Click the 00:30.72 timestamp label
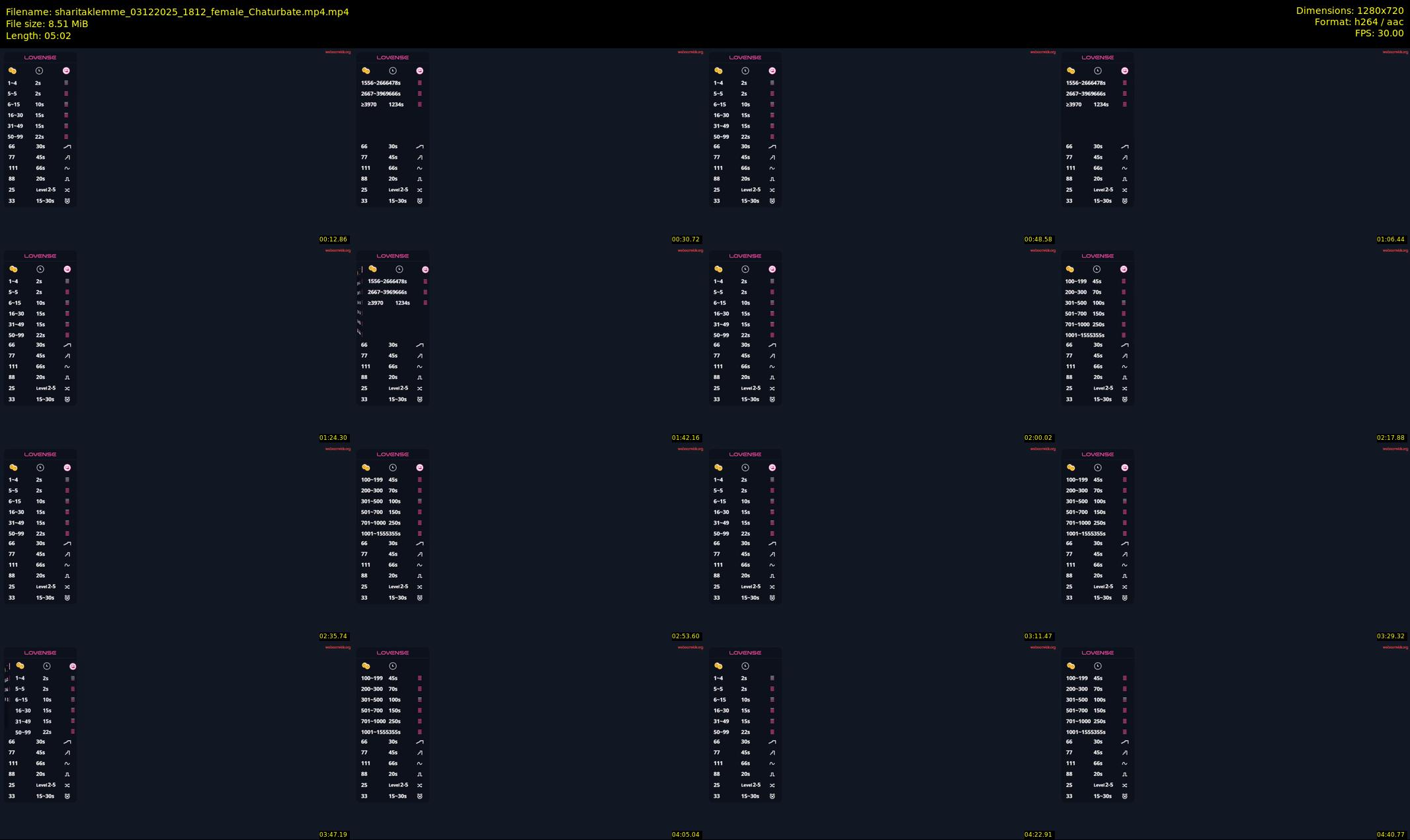The height and width of the screenshot is (840, 1410). 685,239
